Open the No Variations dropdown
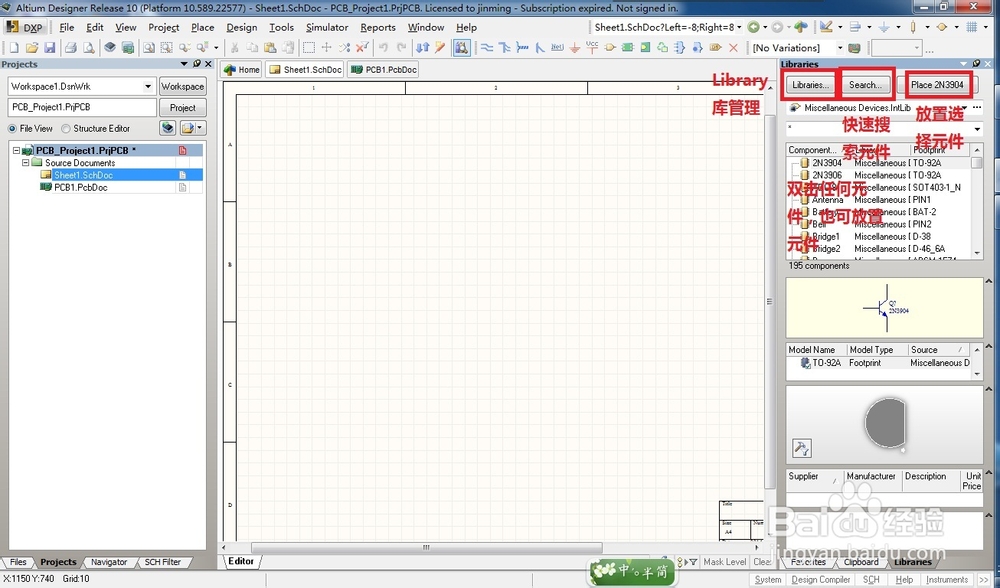The height and width of the screenshot is (588, 1000). (840, 48)
